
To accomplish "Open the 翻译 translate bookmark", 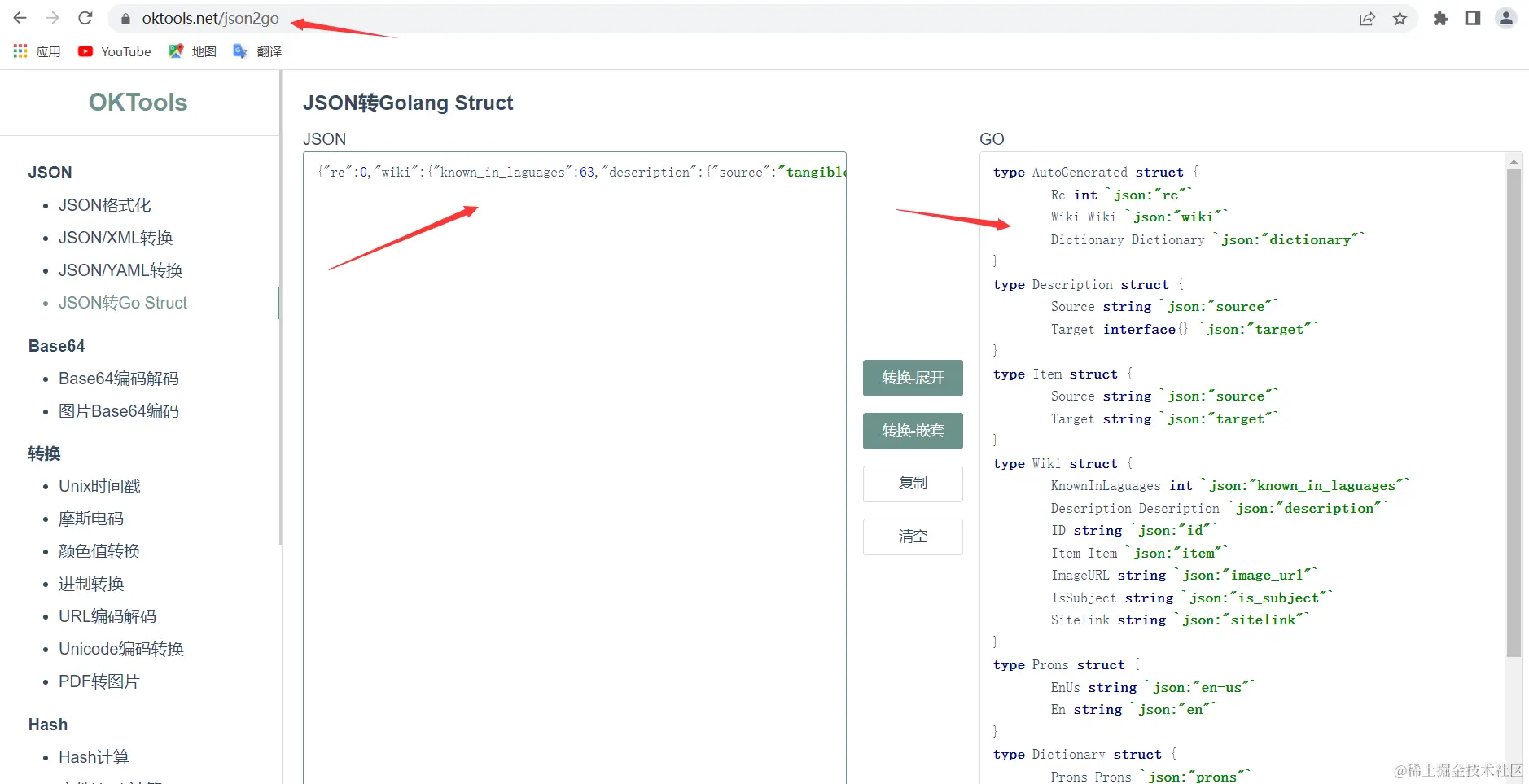I will [257, 51].
